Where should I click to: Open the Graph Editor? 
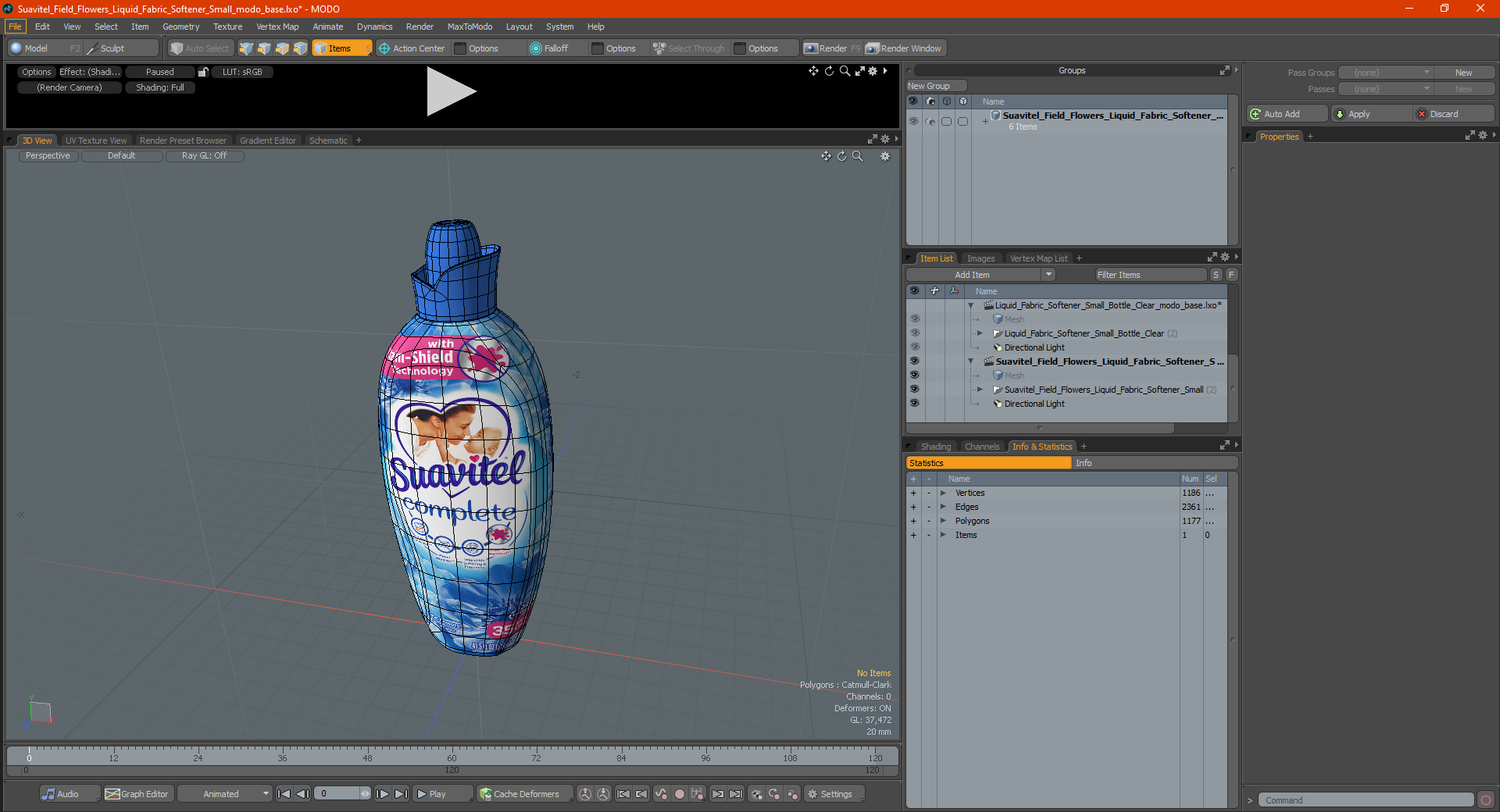pos(137,794)
